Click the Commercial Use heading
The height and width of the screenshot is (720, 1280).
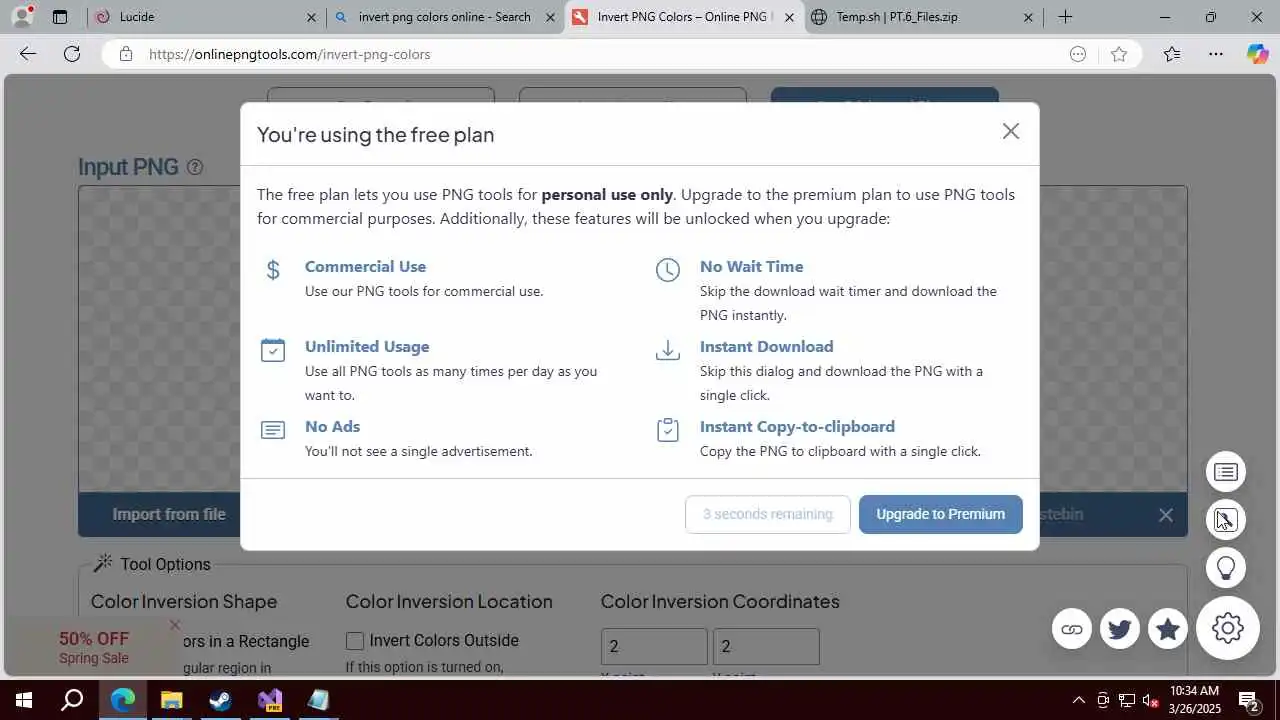[x=365, y=266]
